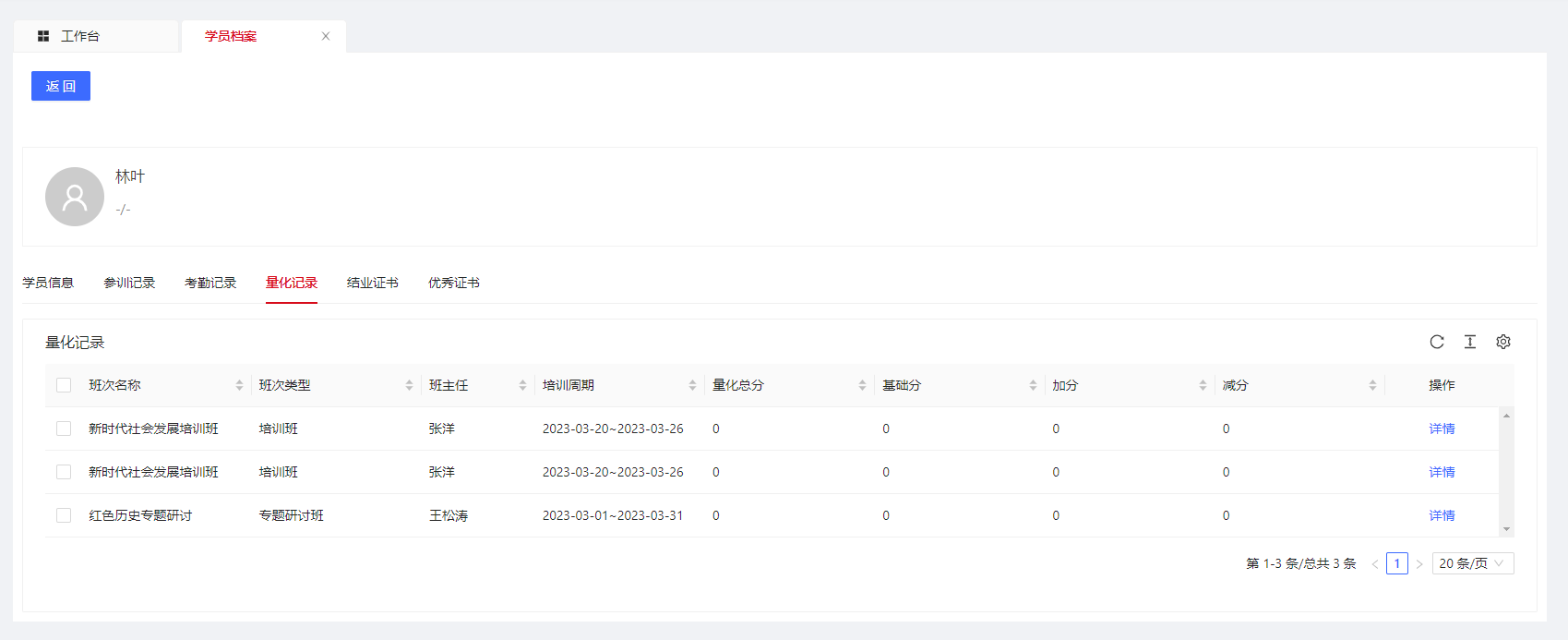Toggle the select-all checkbox in table header

pyautogui.click(x=64, y=385)
